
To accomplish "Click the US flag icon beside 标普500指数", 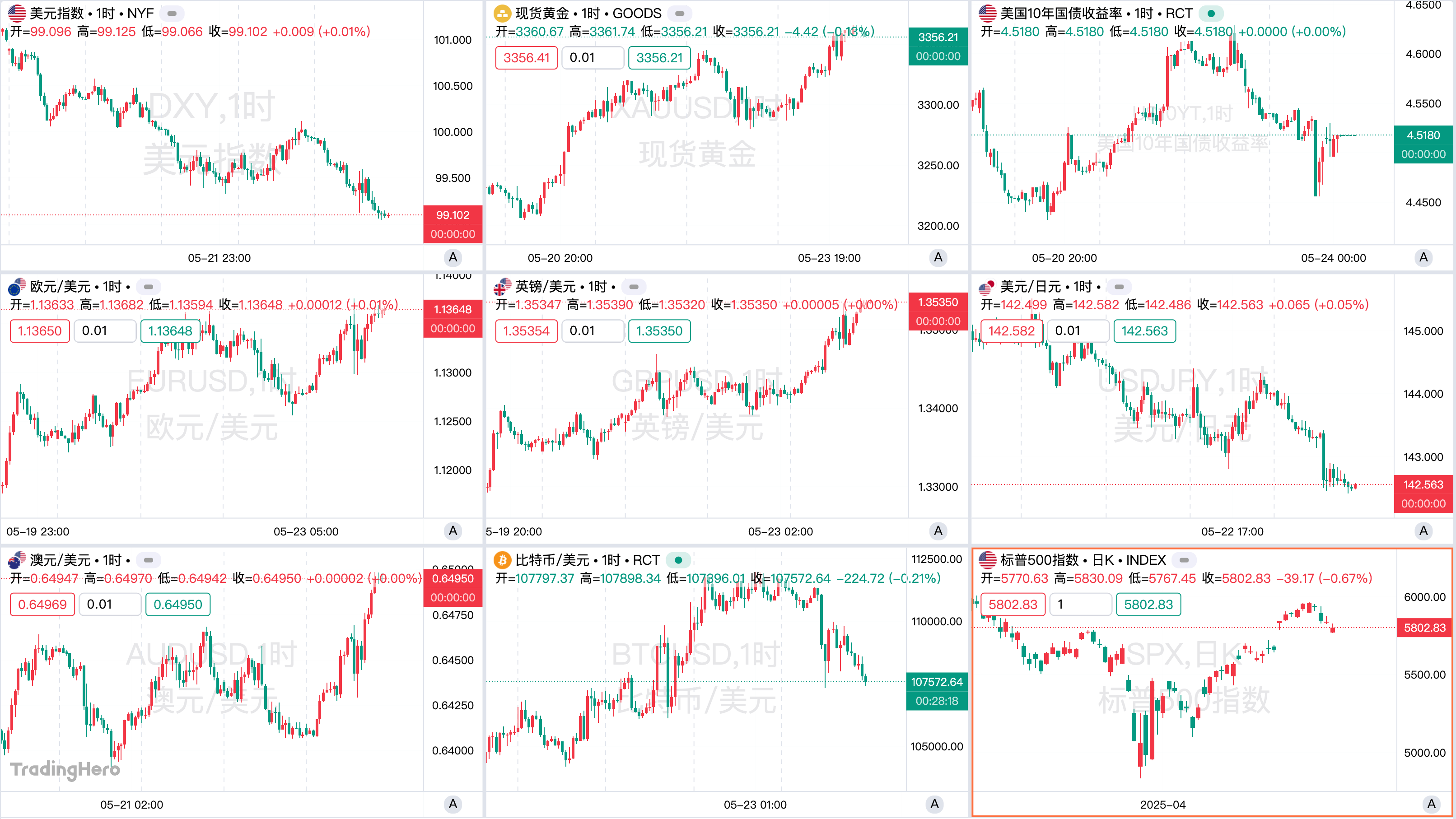I will pyautogui.click(x=987, y=560).
